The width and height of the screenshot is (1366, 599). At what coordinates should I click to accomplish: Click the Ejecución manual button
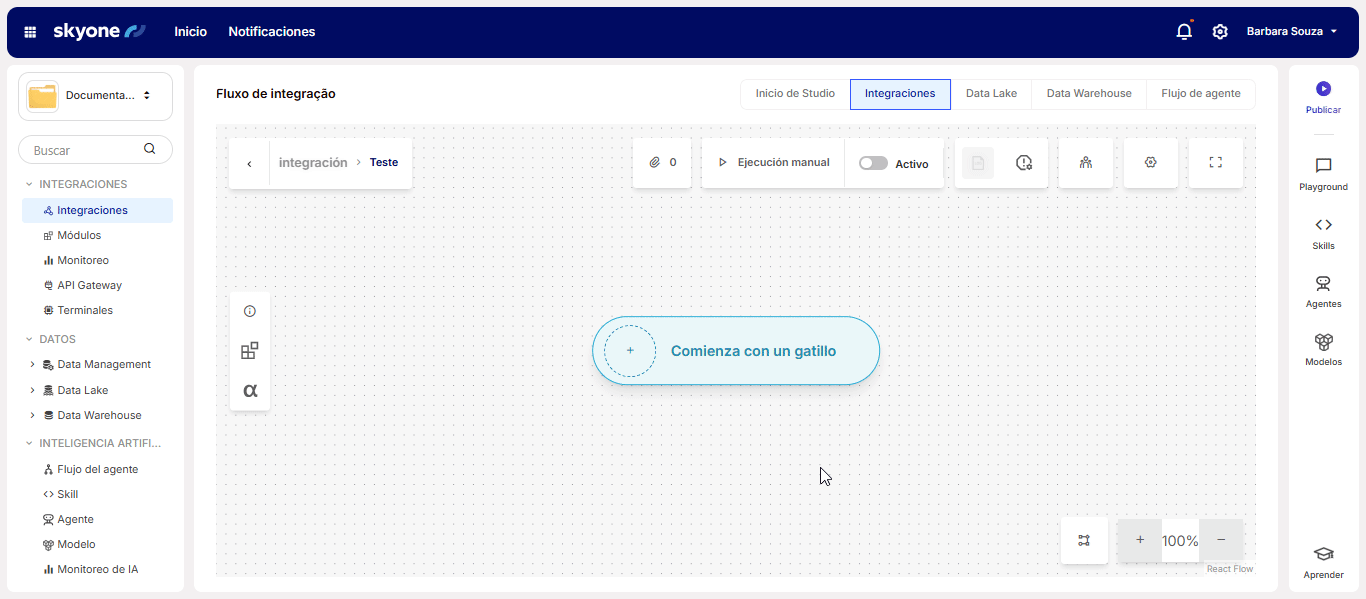(773, 162)
